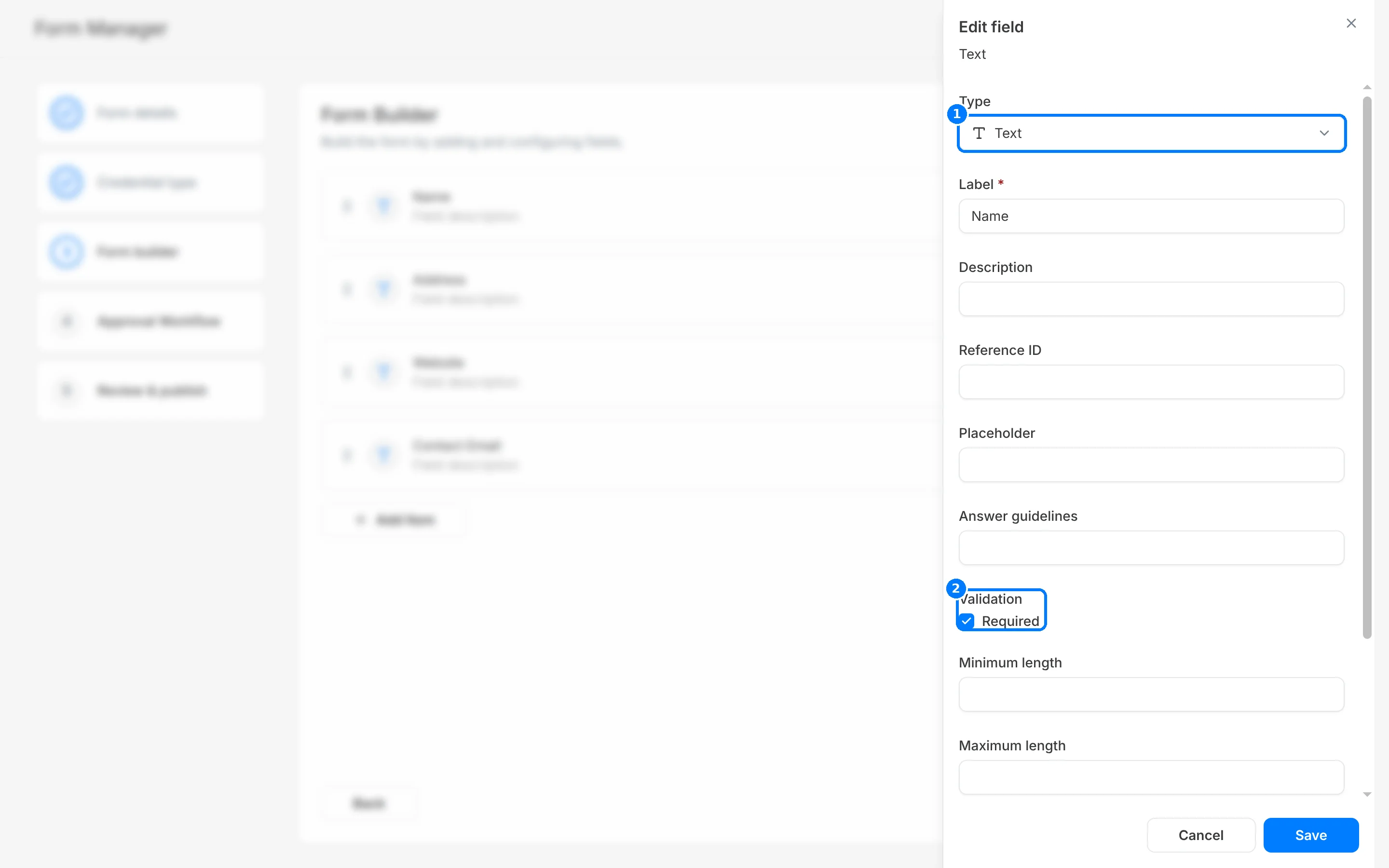Click the scrollbar down arrow
Viewport: 1389px width, 868px height.
pos(1367,795)
